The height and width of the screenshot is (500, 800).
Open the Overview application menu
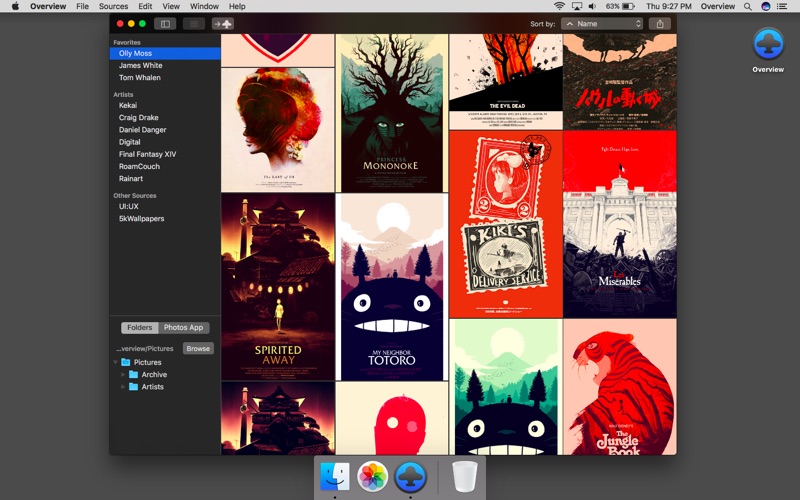coord(48,6)
